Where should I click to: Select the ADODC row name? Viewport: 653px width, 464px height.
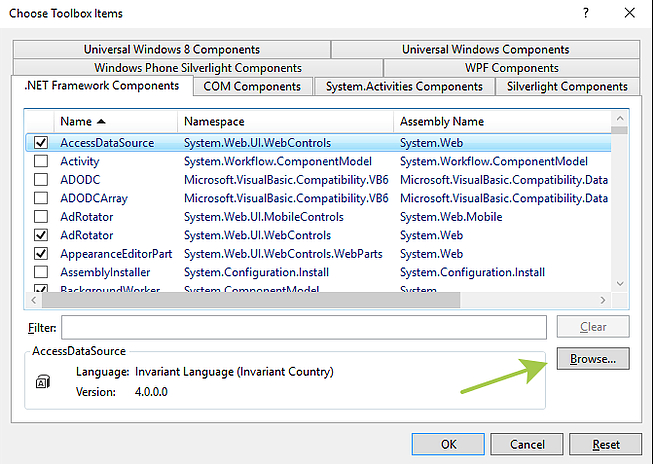pyautogui.click(x=80, y=180)
